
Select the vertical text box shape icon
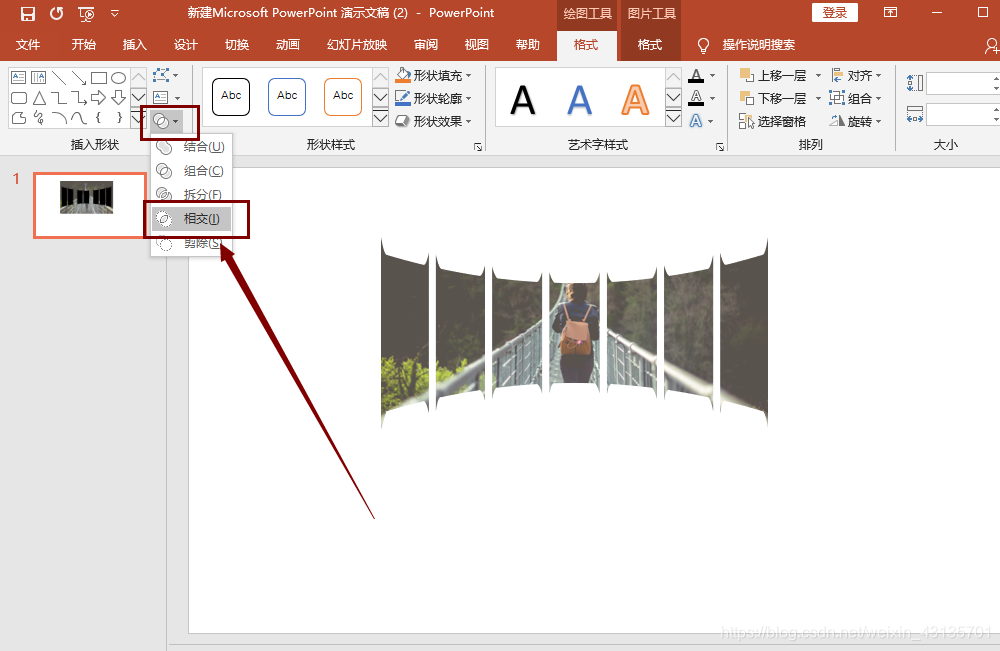coord(38,78)
